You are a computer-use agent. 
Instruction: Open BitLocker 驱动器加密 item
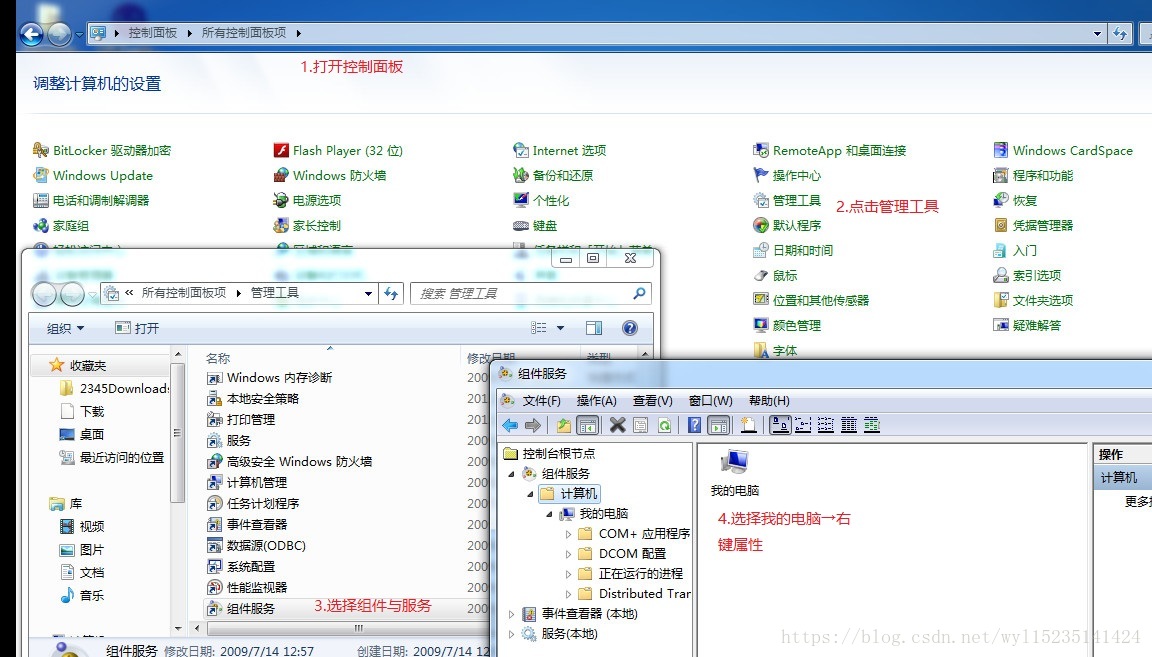click(112, 151)
